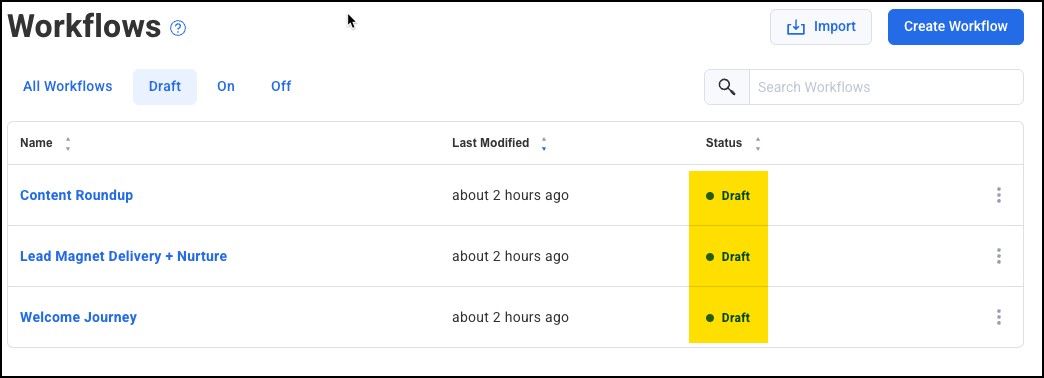This screenshot has width=1044, height=378.
Task: Switch to the All Workflows tab
Action: coord(67,87)
